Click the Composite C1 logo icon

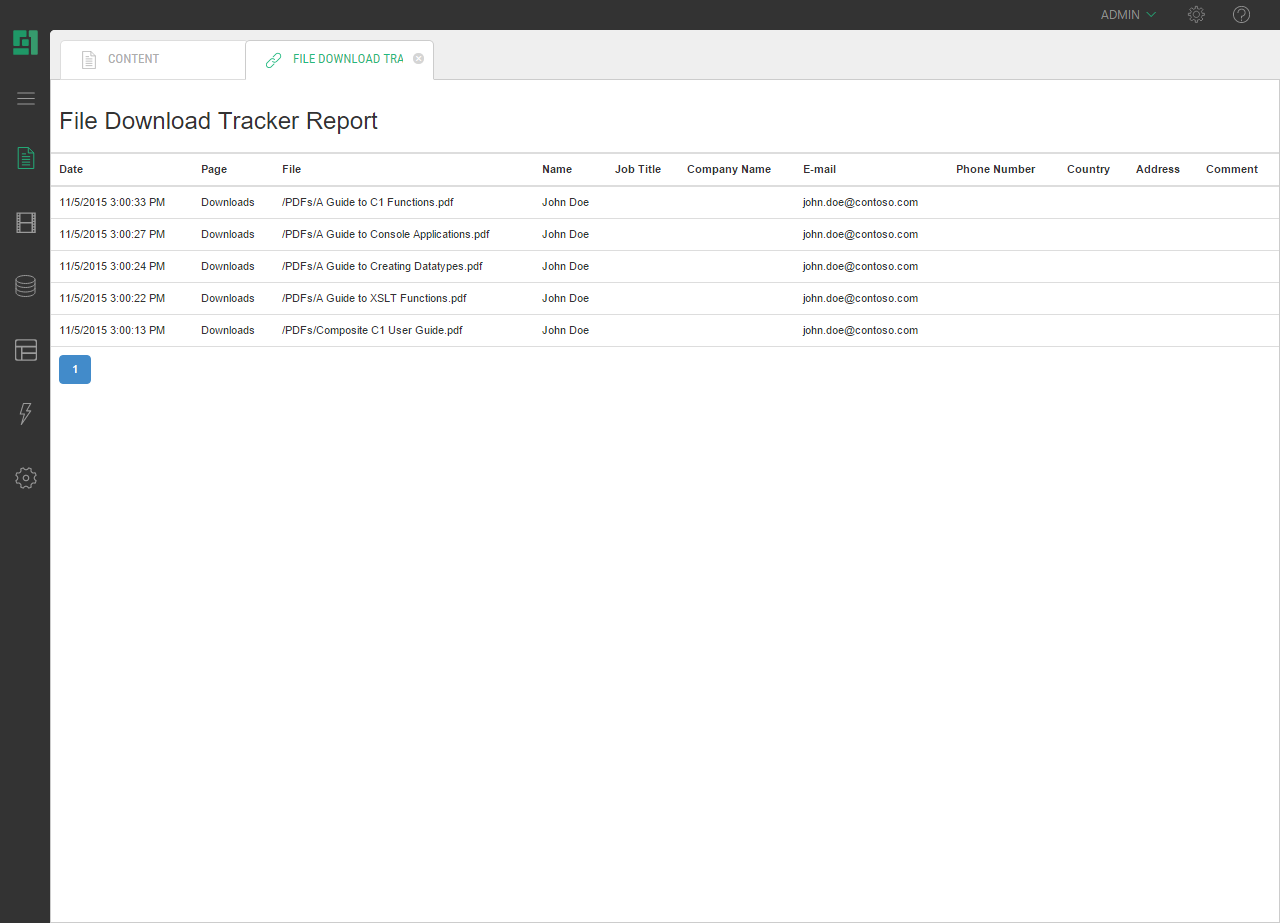25,43
